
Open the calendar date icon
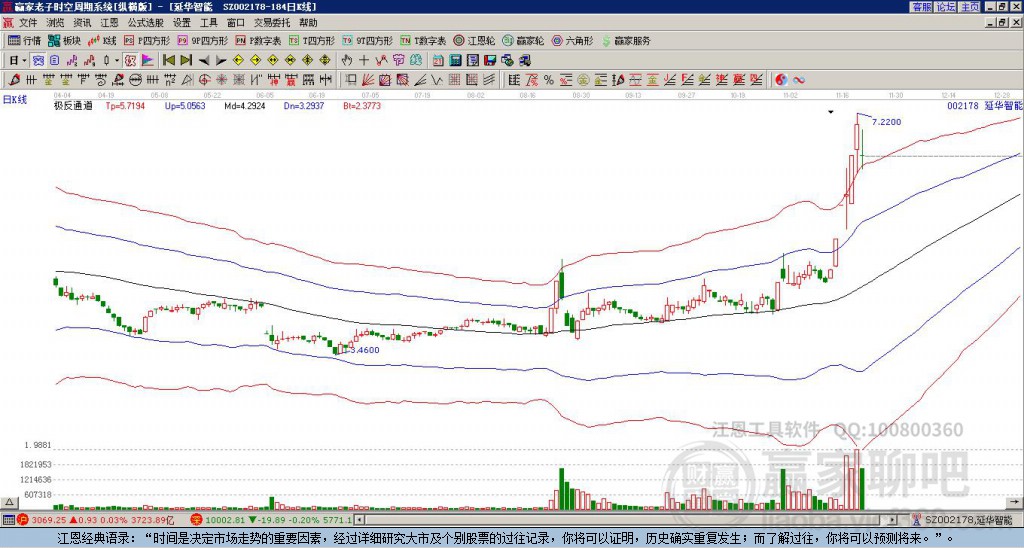pos(438,60)
